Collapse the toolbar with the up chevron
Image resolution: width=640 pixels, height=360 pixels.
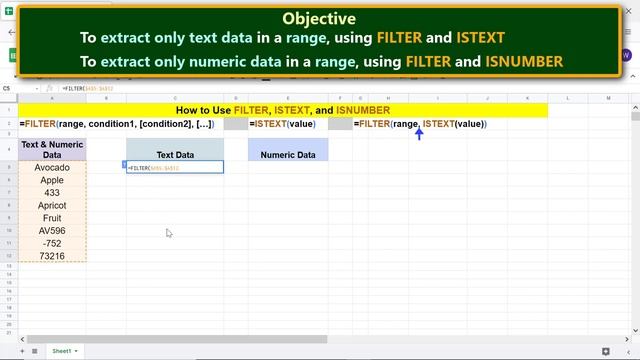click(x=633, y=76)
